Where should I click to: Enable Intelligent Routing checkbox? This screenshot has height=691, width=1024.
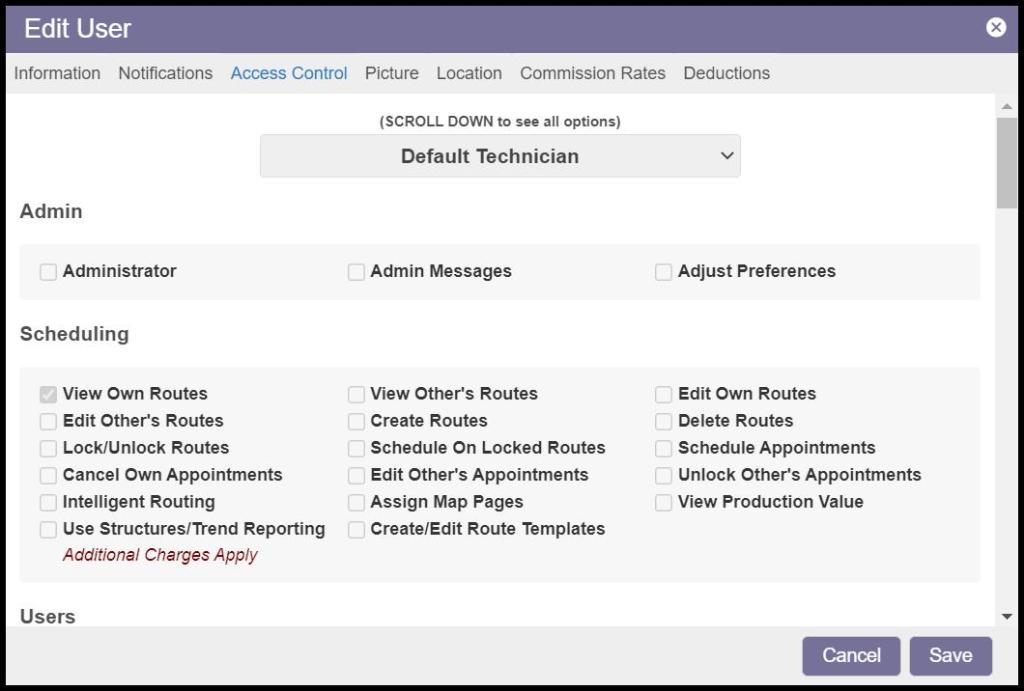coord(48,502)
